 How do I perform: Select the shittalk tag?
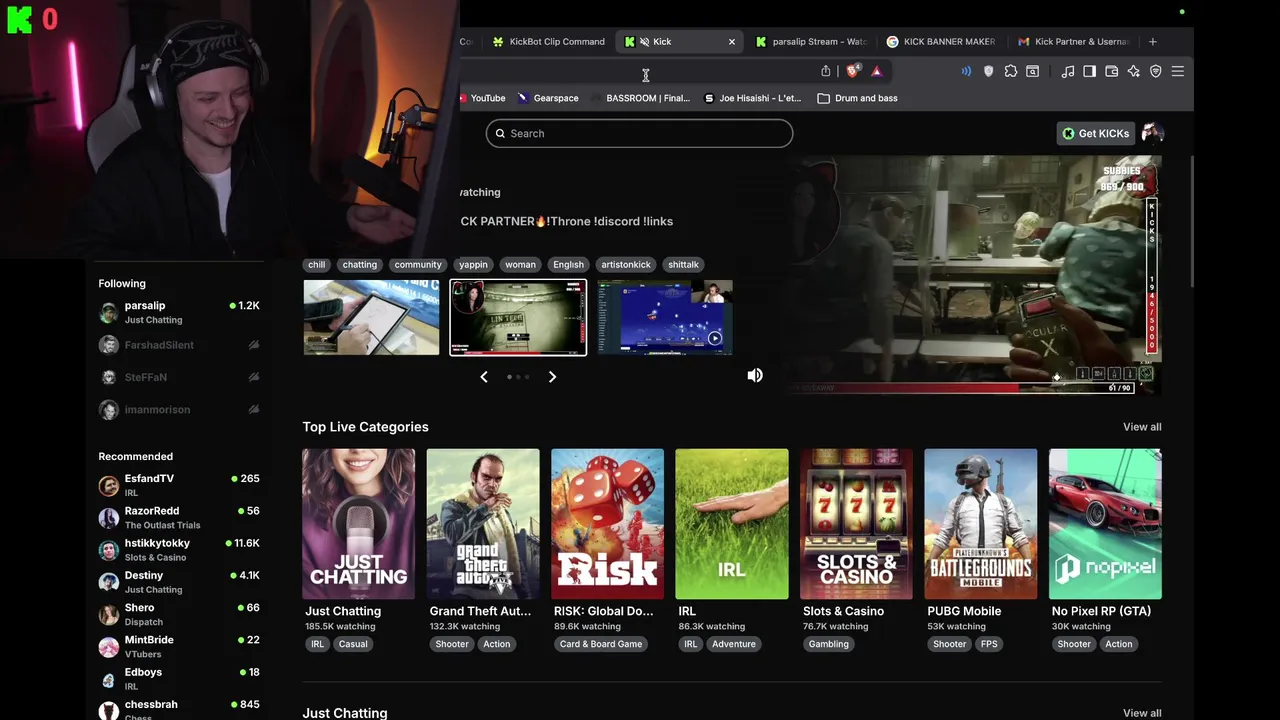(x=684, y=265)
